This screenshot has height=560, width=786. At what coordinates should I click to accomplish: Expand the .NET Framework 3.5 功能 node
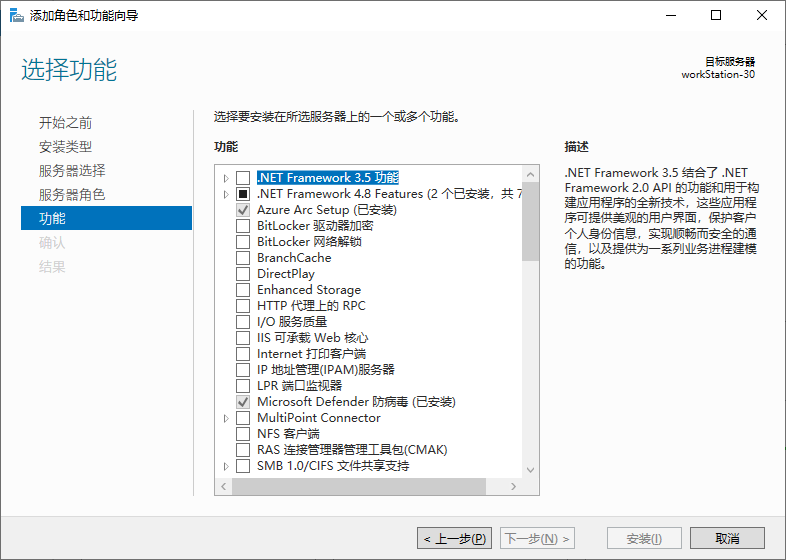click(x=226, y=178)
